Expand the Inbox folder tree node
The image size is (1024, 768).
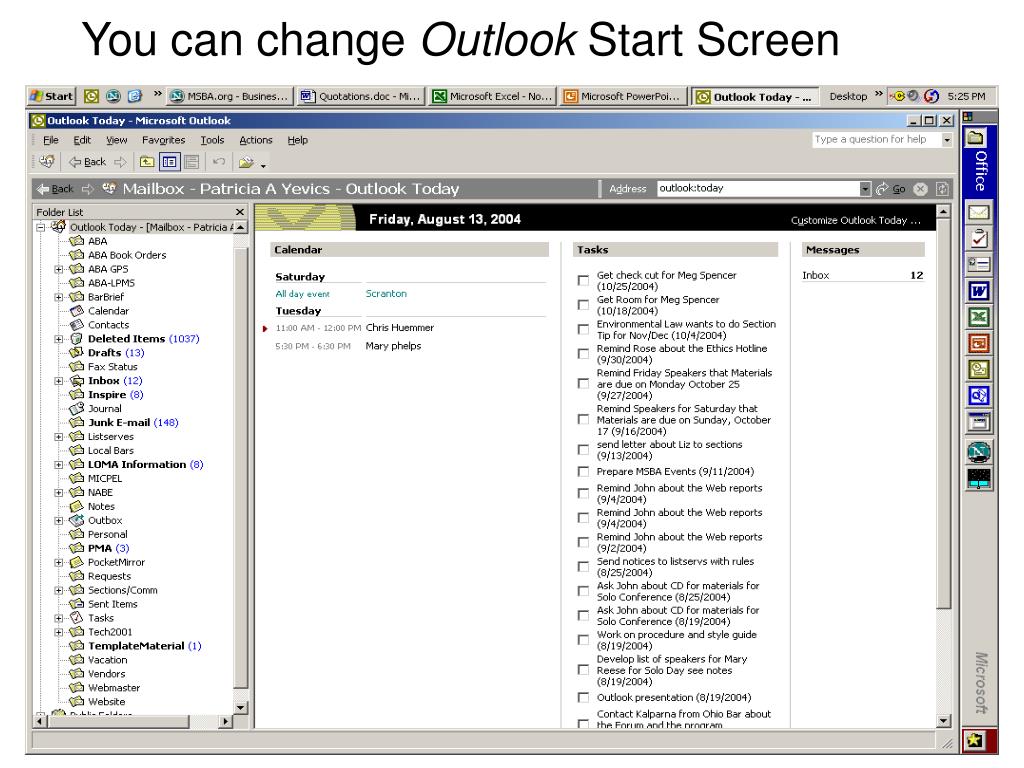click(59, 381)
